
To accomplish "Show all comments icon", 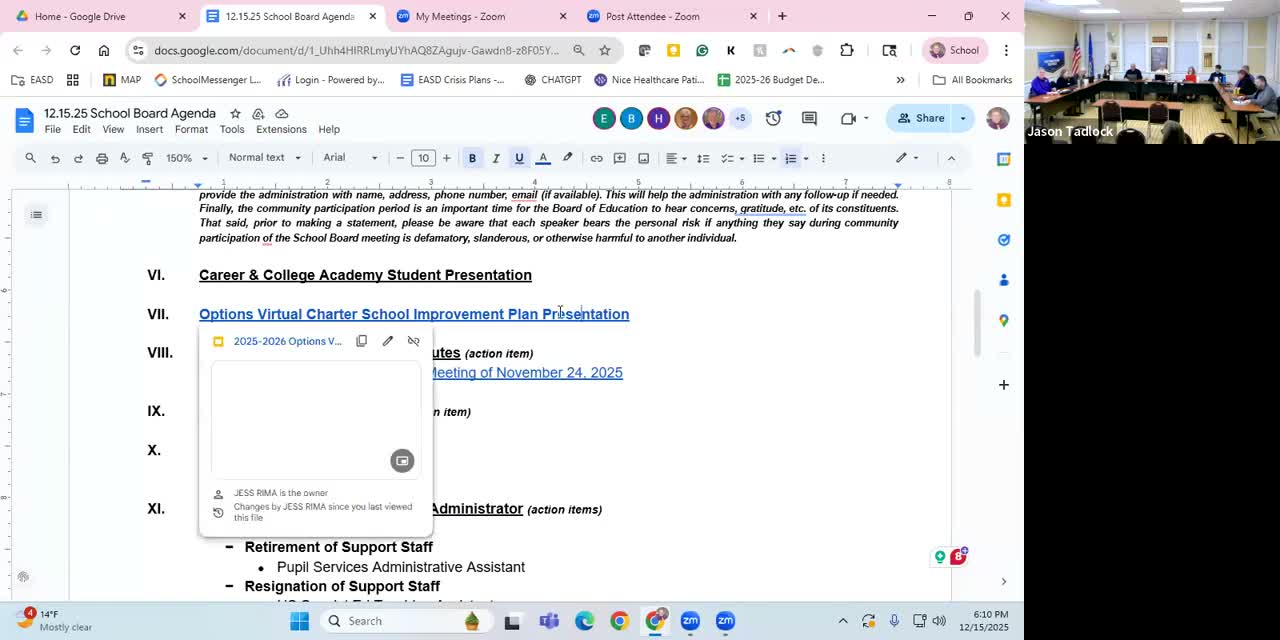I will [x=808, y=118].
